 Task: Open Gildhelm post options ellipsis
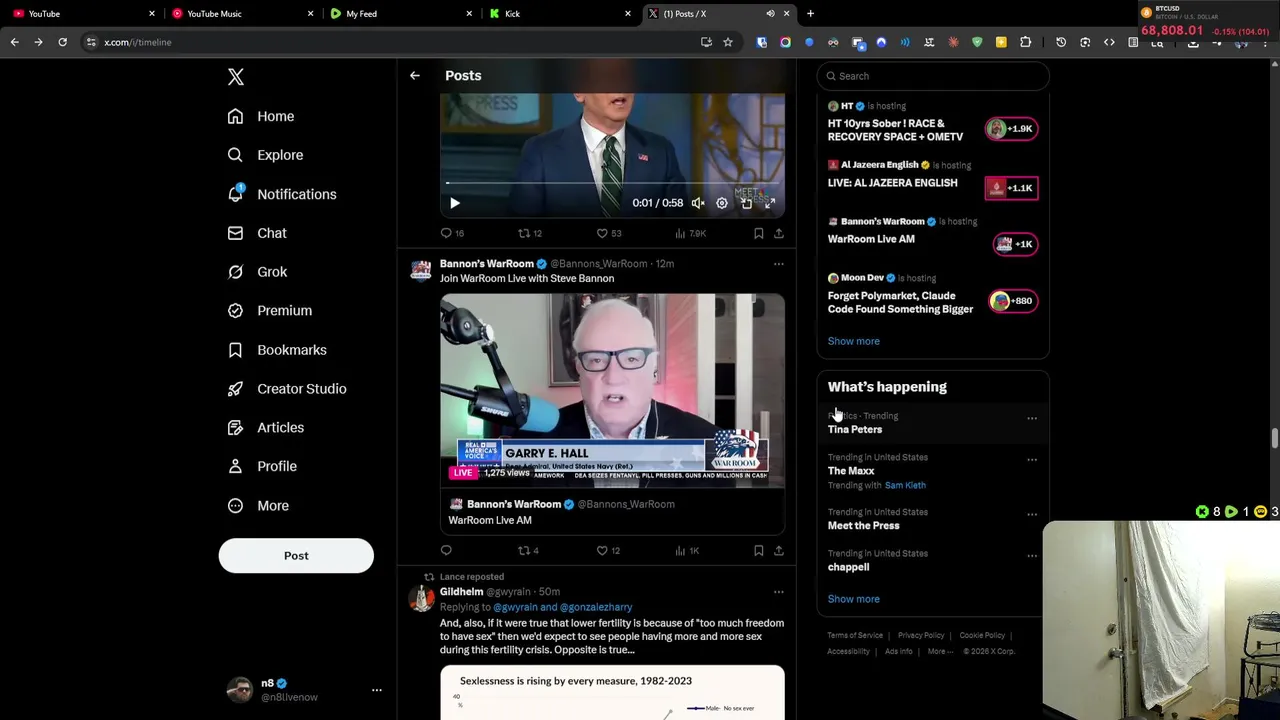779,592
